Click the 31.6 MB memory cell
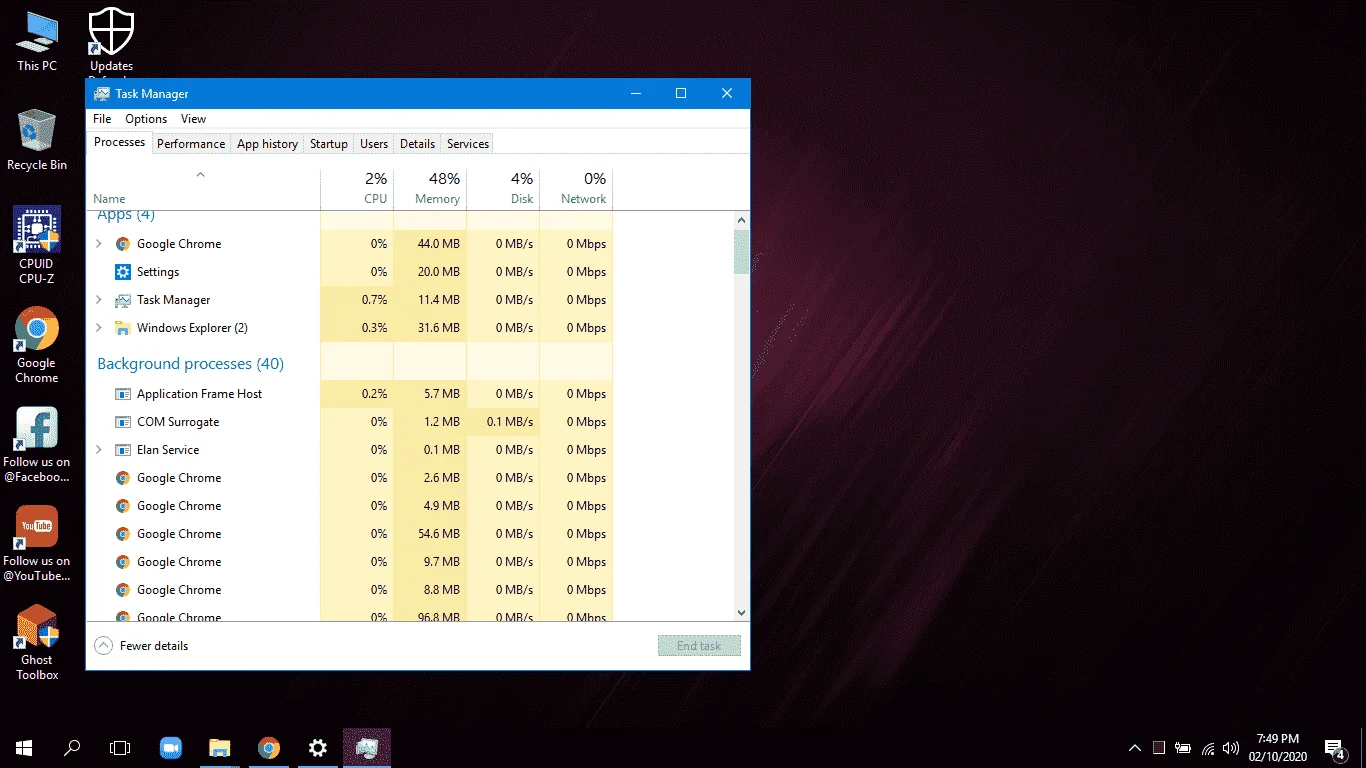Viewport: 1366px width, 768px height. pyautogui.click(x=430, y=328)
